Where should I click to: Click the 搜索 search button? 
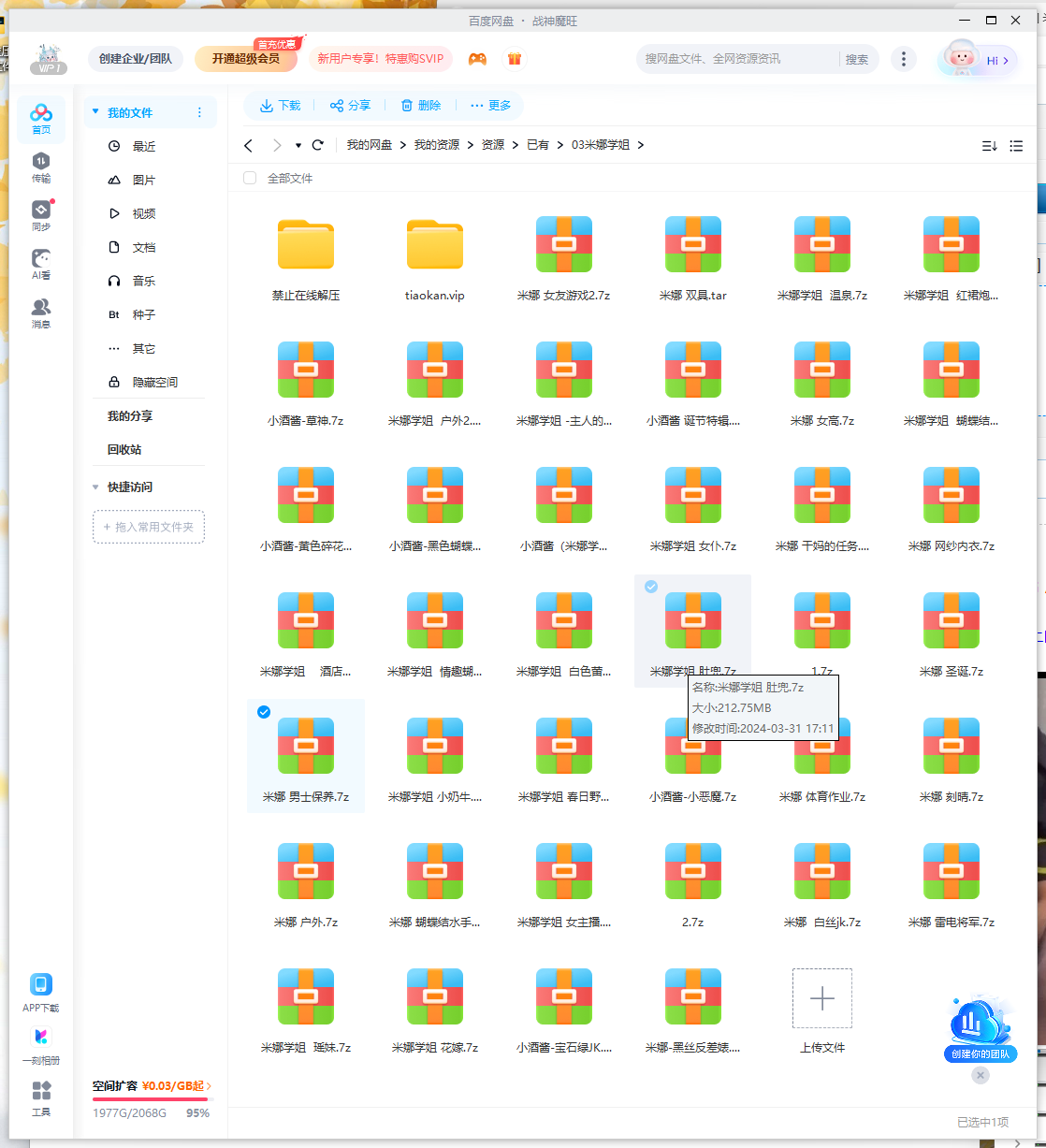pos(857,59)
